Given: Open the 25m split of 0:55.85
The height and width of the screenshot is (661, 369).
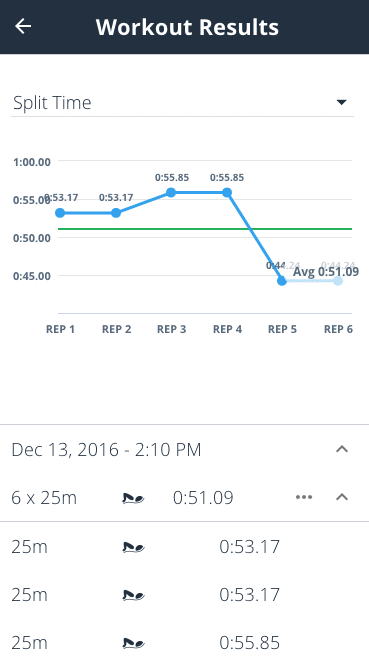Looking at the screenshot, I should (182, 643).
